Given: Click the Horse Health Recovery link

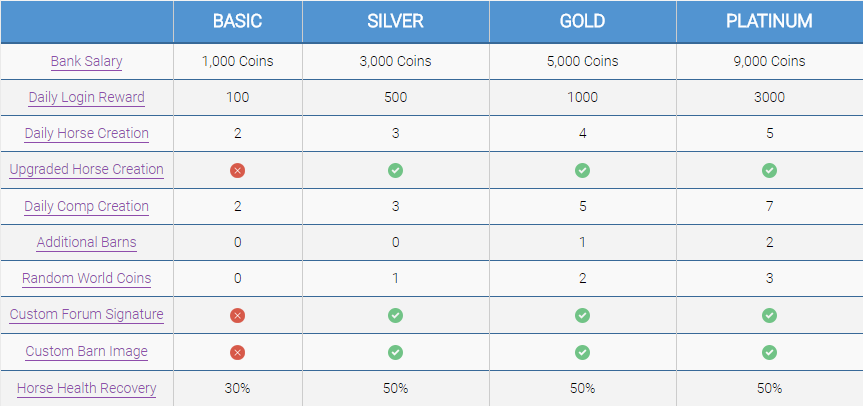Looking at the screenshot, I should click(x=87, y=387).
